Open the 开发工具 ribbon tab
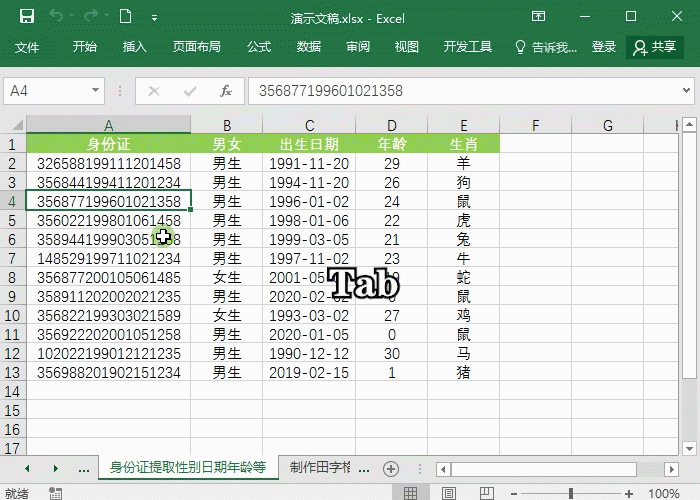The image size is (700, 500). tap(467, 47)
